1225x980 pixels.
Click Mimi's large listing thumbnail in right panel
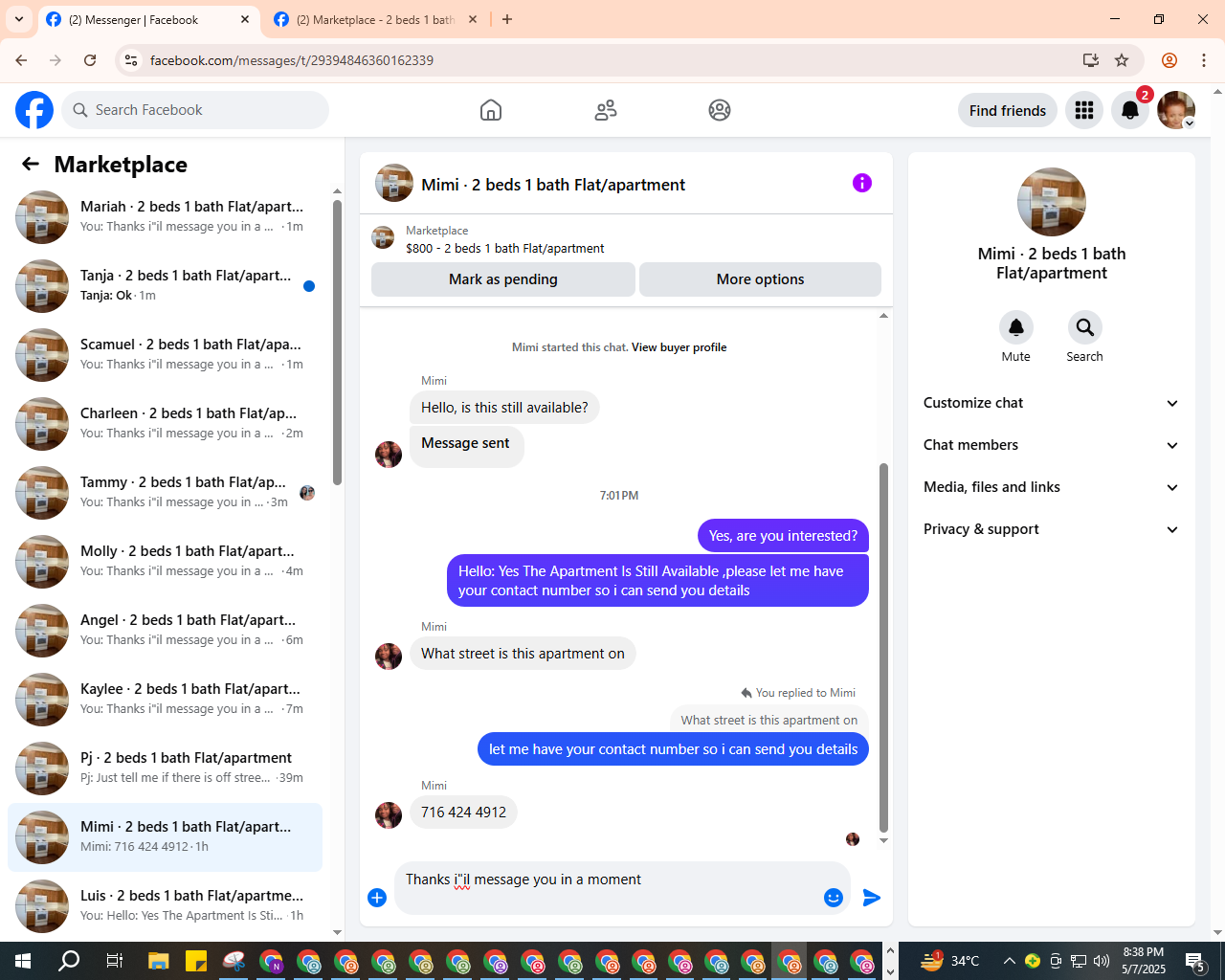pos(1052,202)
